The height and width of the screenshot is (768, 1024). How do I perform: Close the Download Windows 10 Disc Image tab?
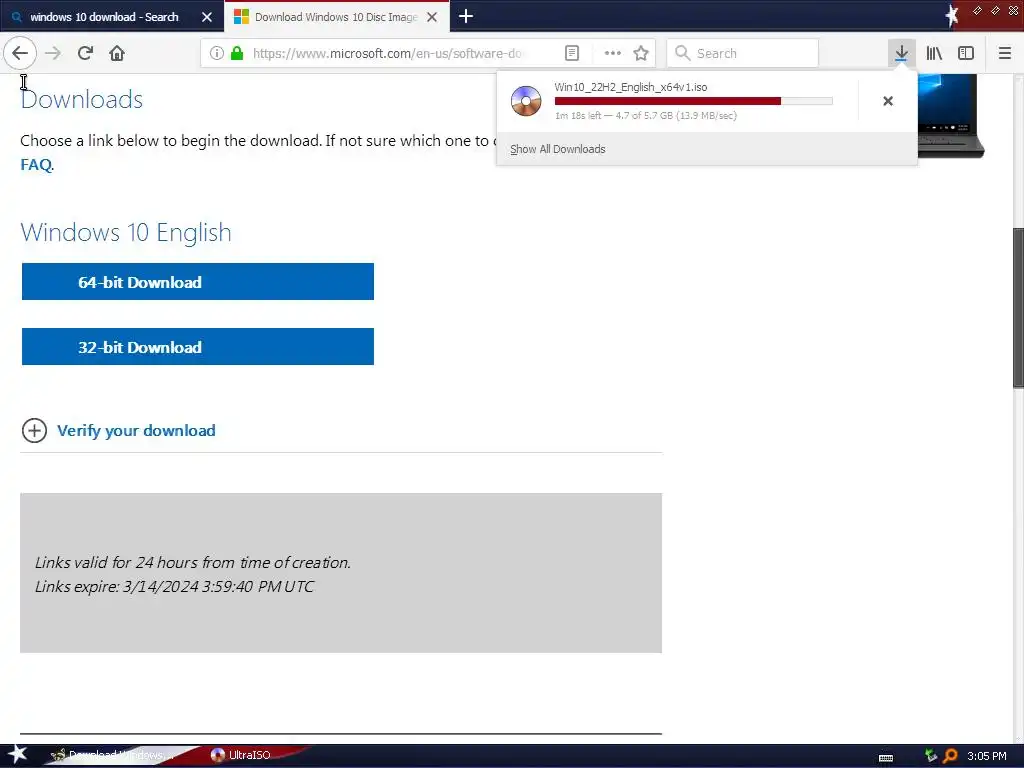432,17
